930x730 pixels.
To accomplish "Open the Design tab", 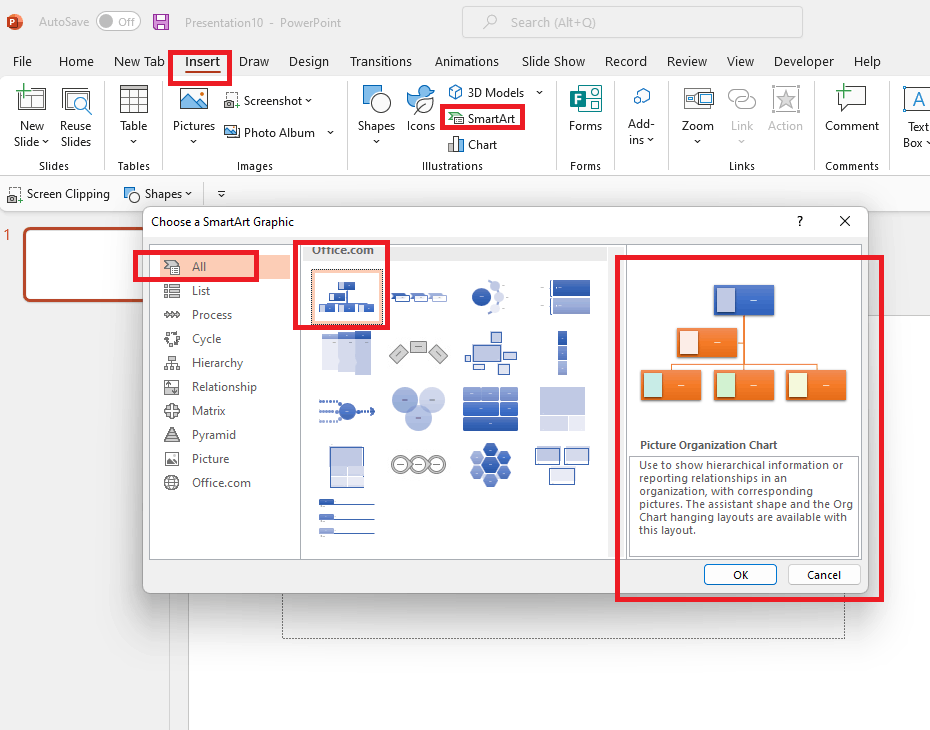I will (x=308, y=62).
